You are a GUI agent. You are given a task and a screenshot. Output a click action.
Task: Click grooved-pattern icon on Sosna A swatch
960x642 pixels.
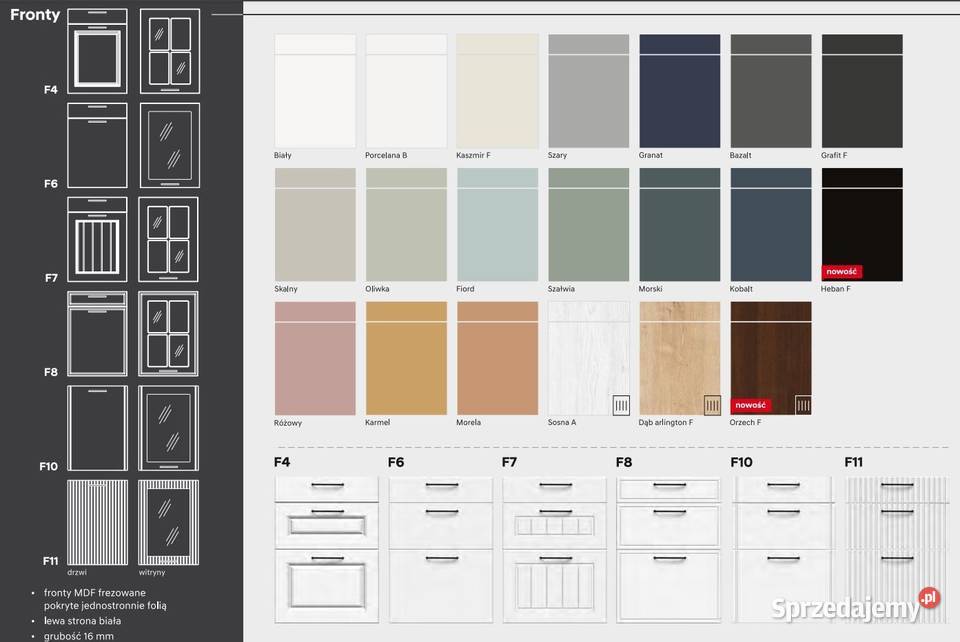[x=621, y=405]
